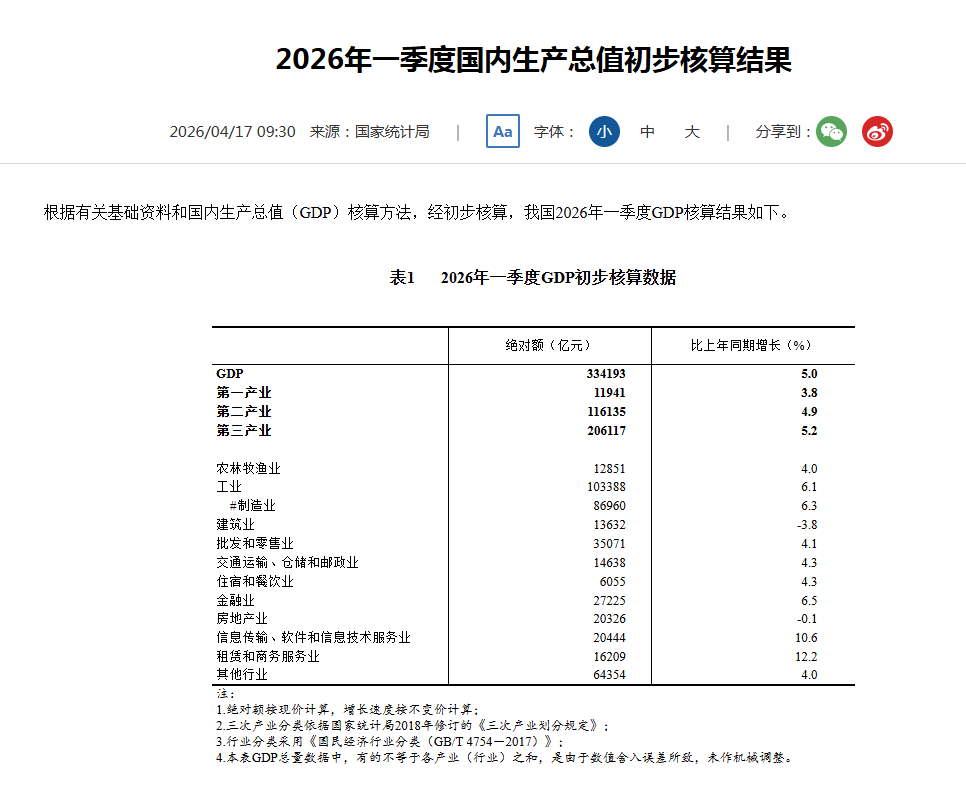Click the 金融业 row label
The width and height of the screenshot is (966, 788).
235,600
